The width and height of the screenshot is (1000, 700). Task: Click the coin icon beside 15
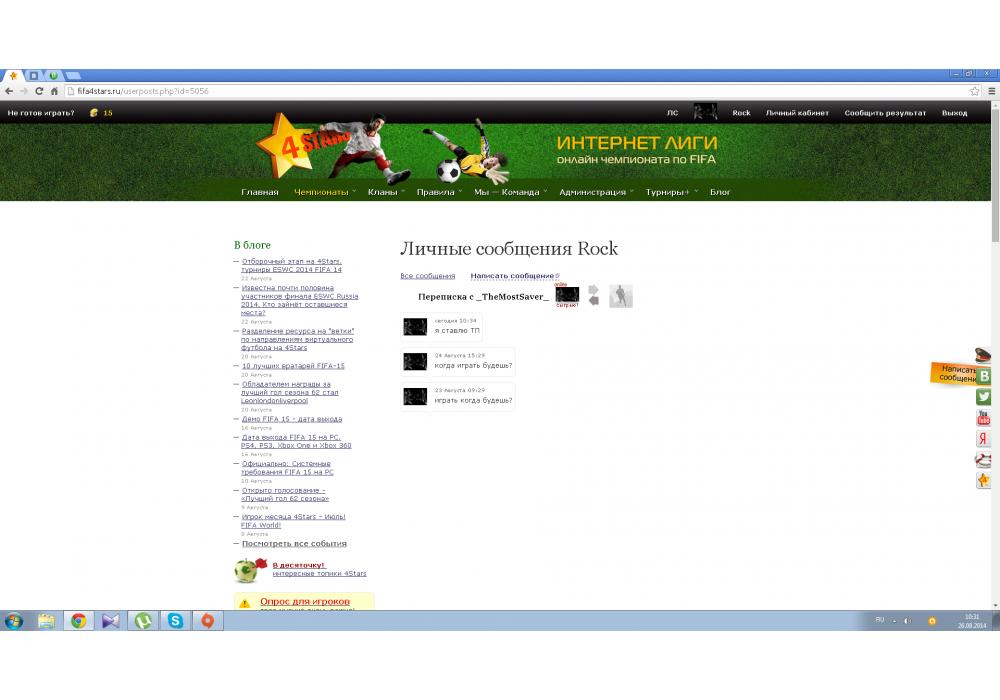tap(94, 113)
